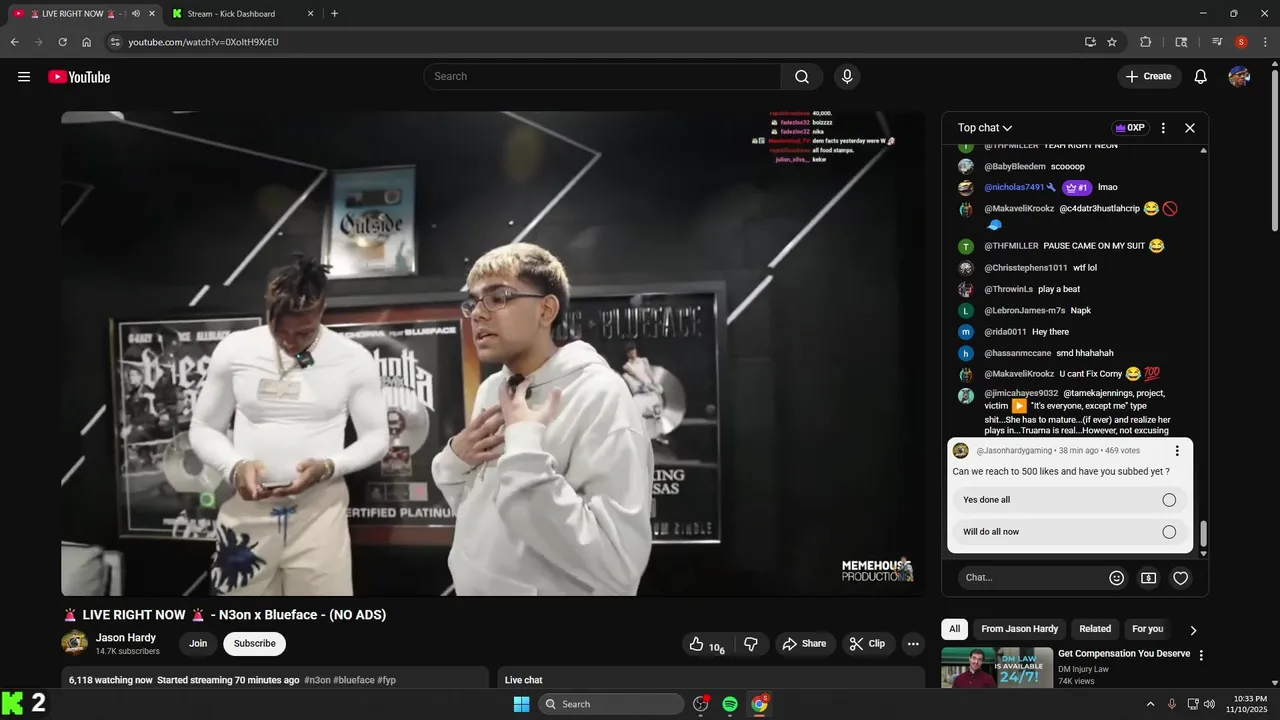Reload the current page
The height and width of the screenshot is (720, 1280).
tap(62, 42)
